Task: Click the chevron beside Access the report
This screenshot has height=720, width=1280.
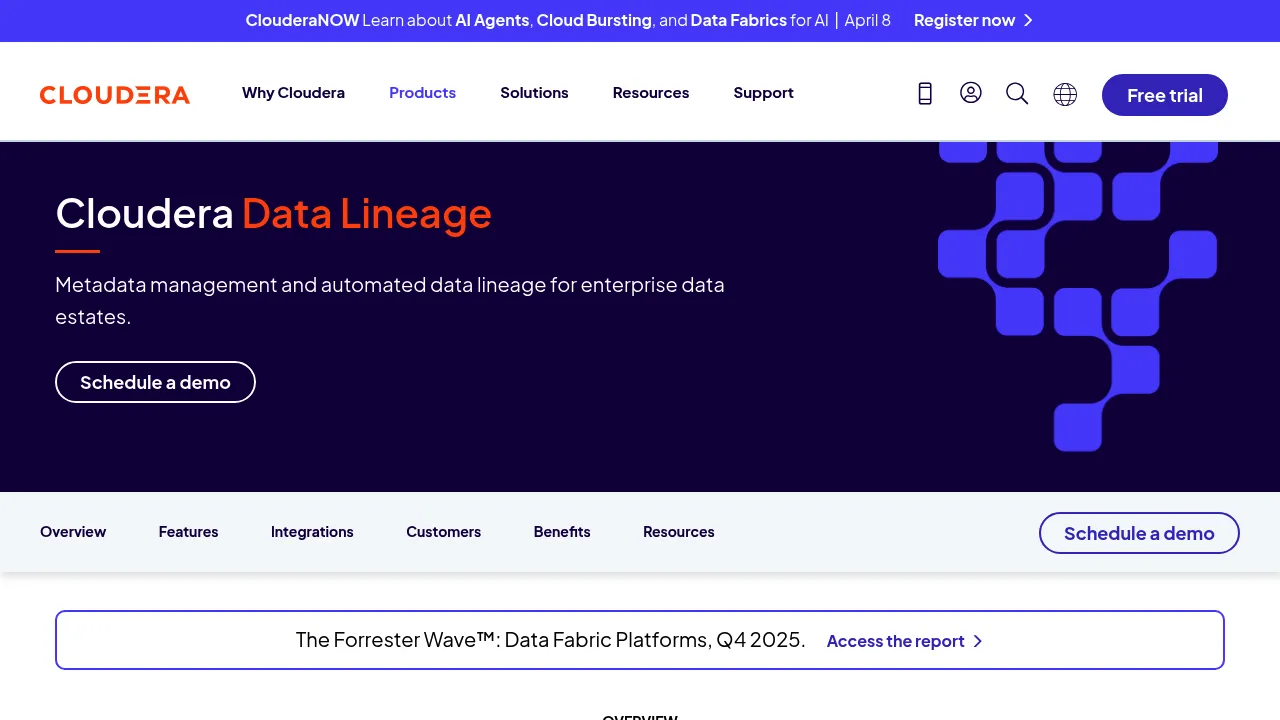Action: pyautogui.click(x=978, y=641)
